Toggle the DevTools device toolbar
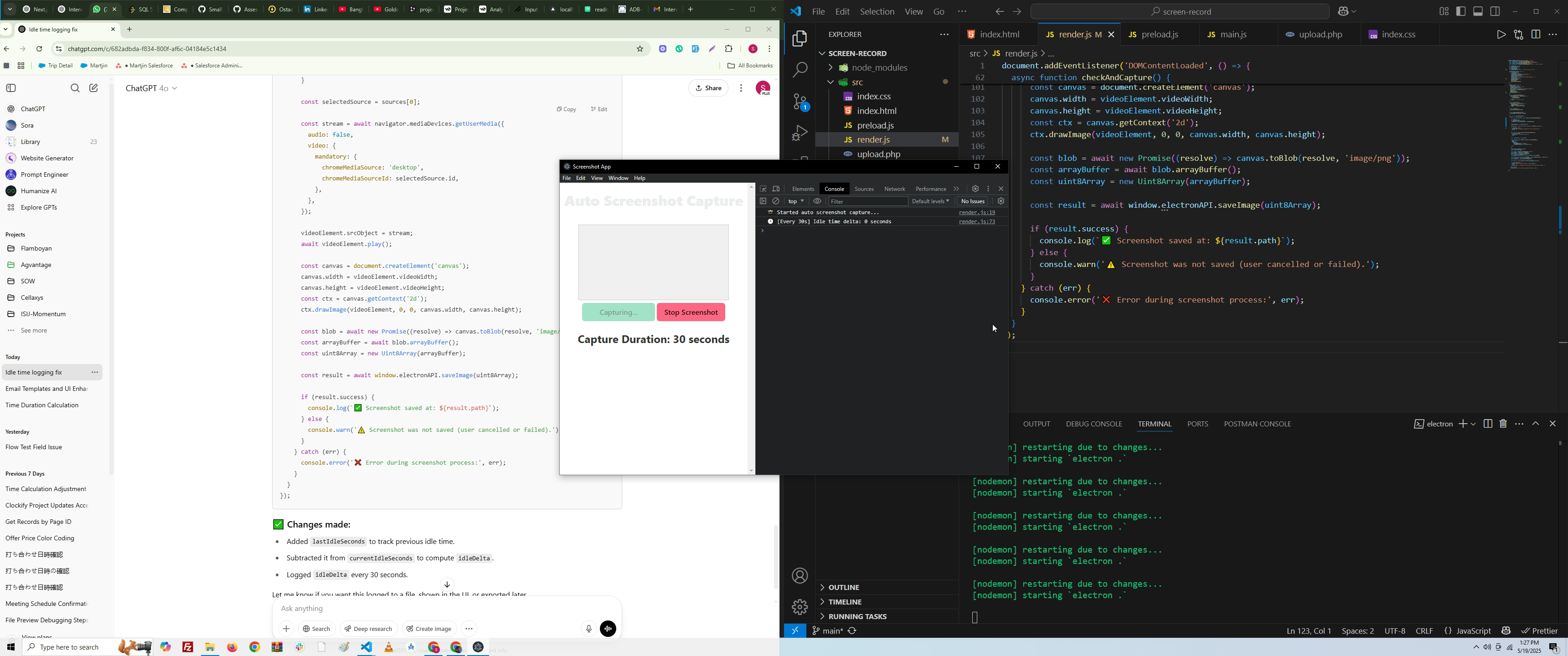 pyautogui.click(x=776, y=189)
